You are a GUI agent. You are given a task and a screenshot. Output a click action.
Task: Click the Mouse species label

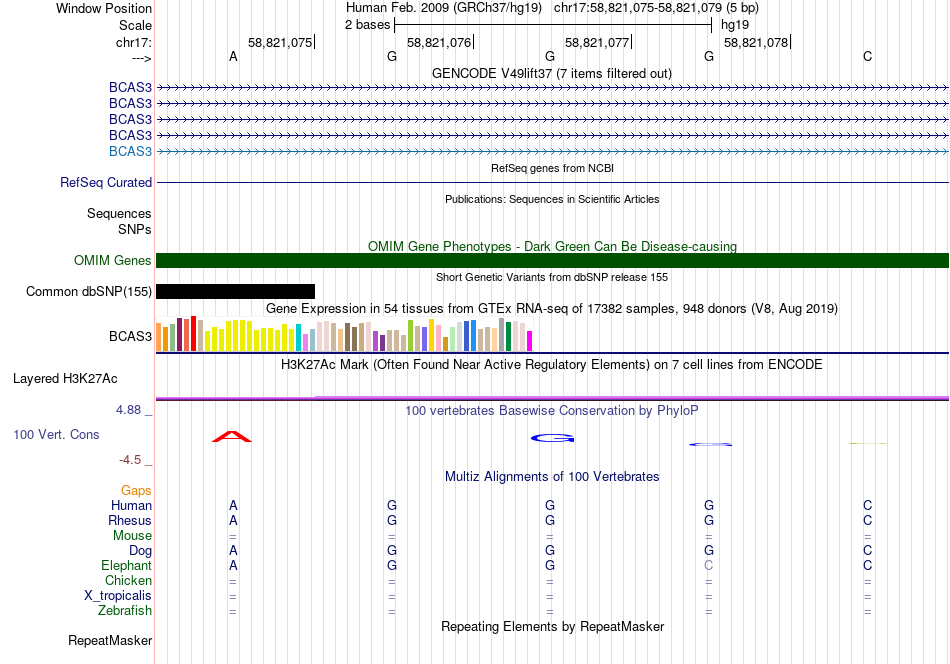[133, 536]
